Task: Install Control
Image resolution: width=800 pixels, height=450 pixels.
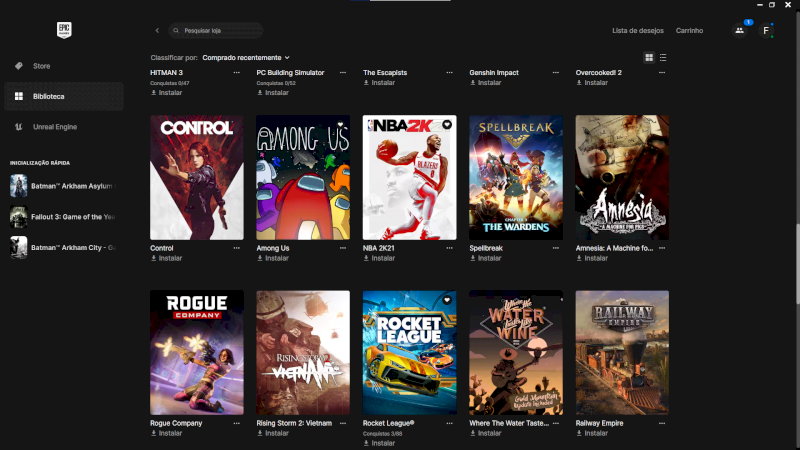Action: pos(166,258)
